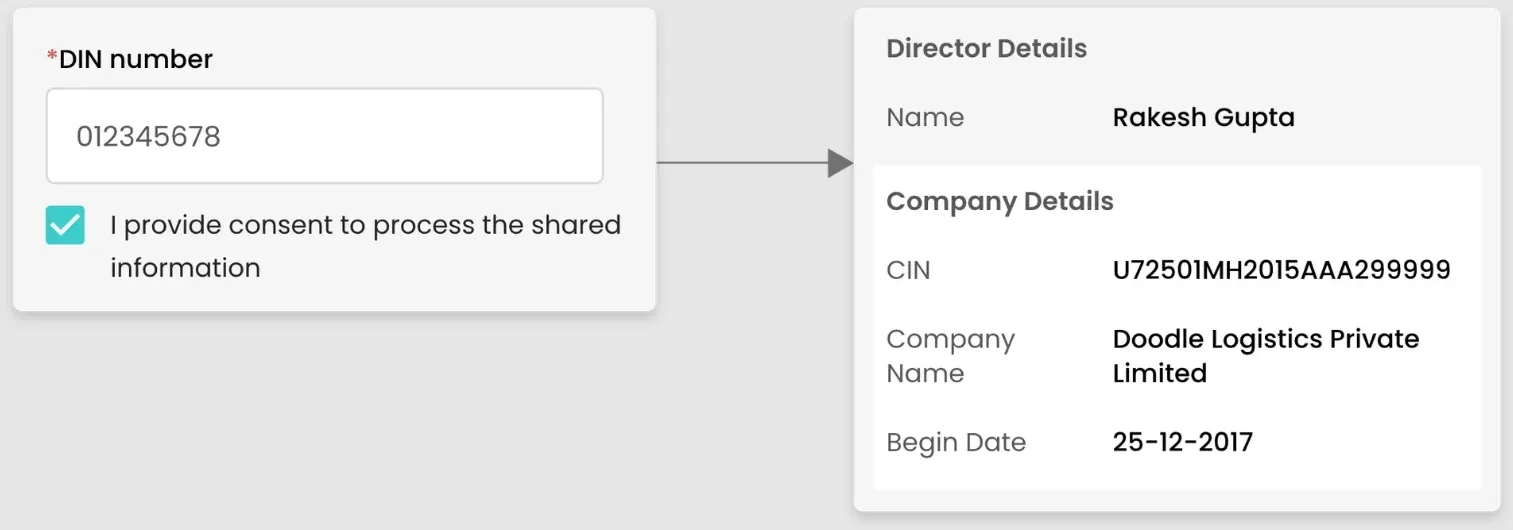This screenshot has height=530, width=1513.
Task: Click the arrowhead pointing to results card
Action: coord(840,162)
